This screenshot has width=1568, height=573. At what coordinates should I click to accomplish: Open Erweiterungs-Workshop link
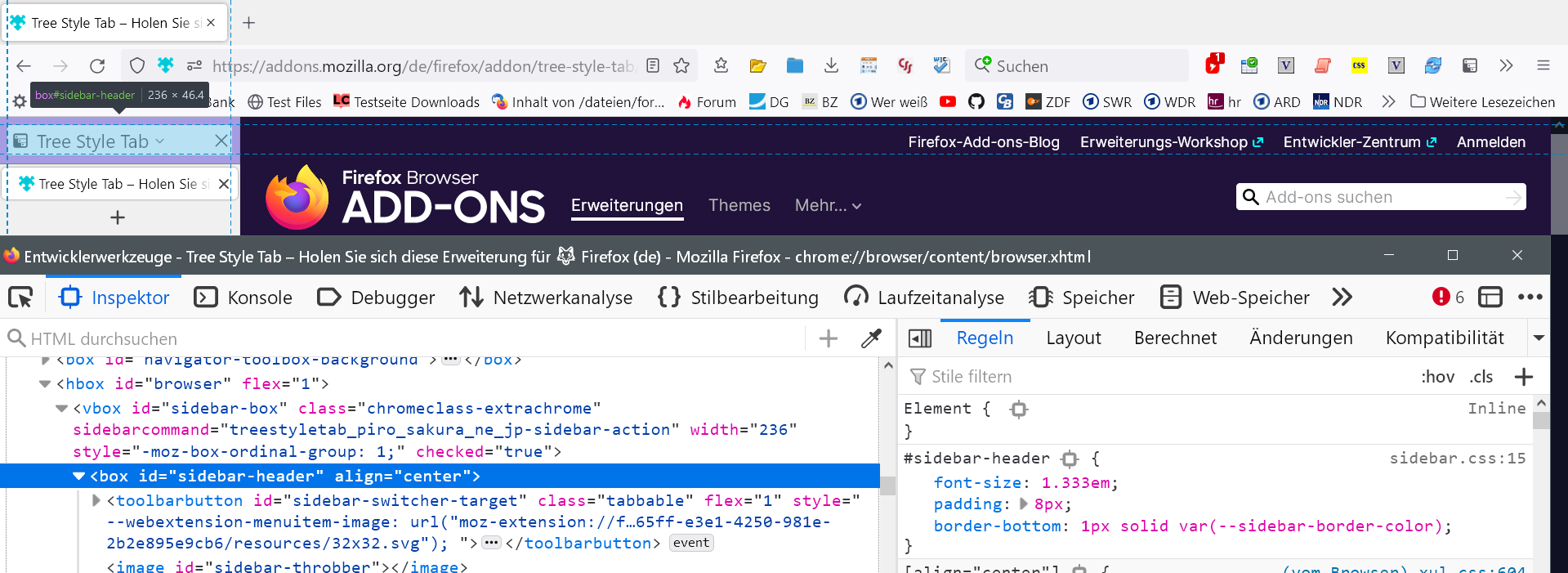1172,141
